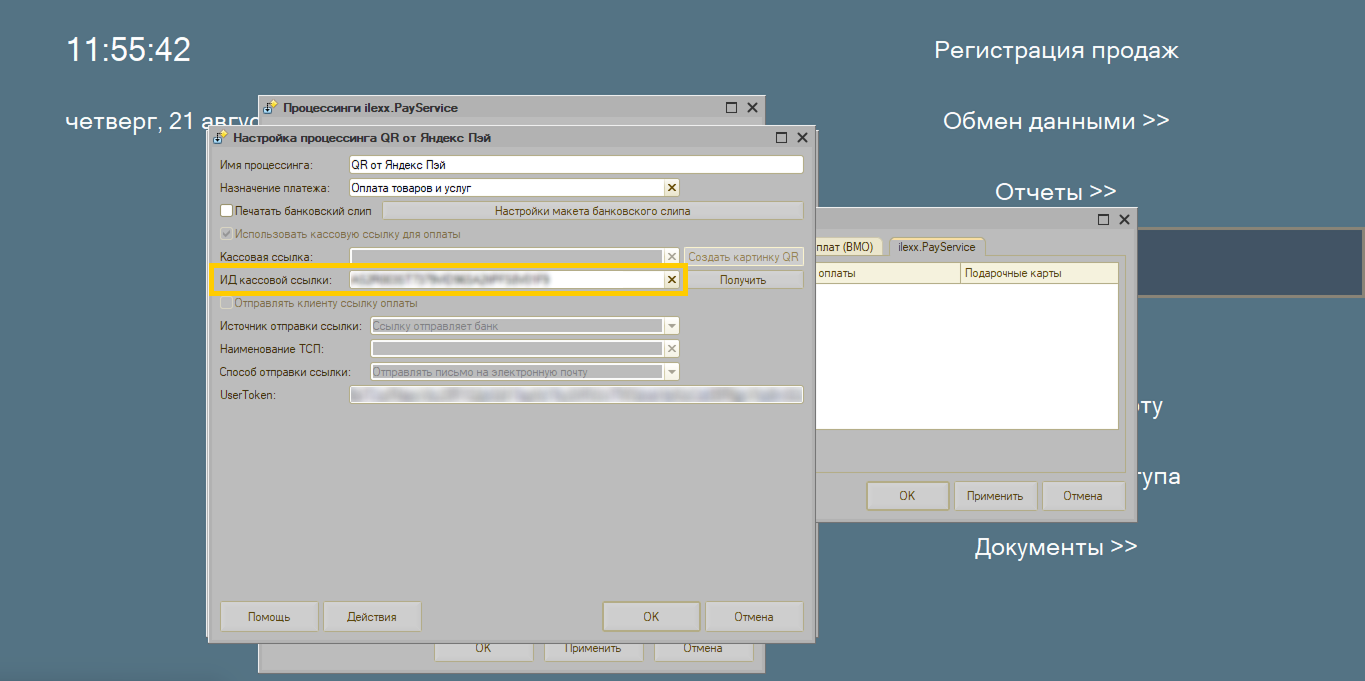Focus the Наименование ТСП input field

[x=517, y=349]
